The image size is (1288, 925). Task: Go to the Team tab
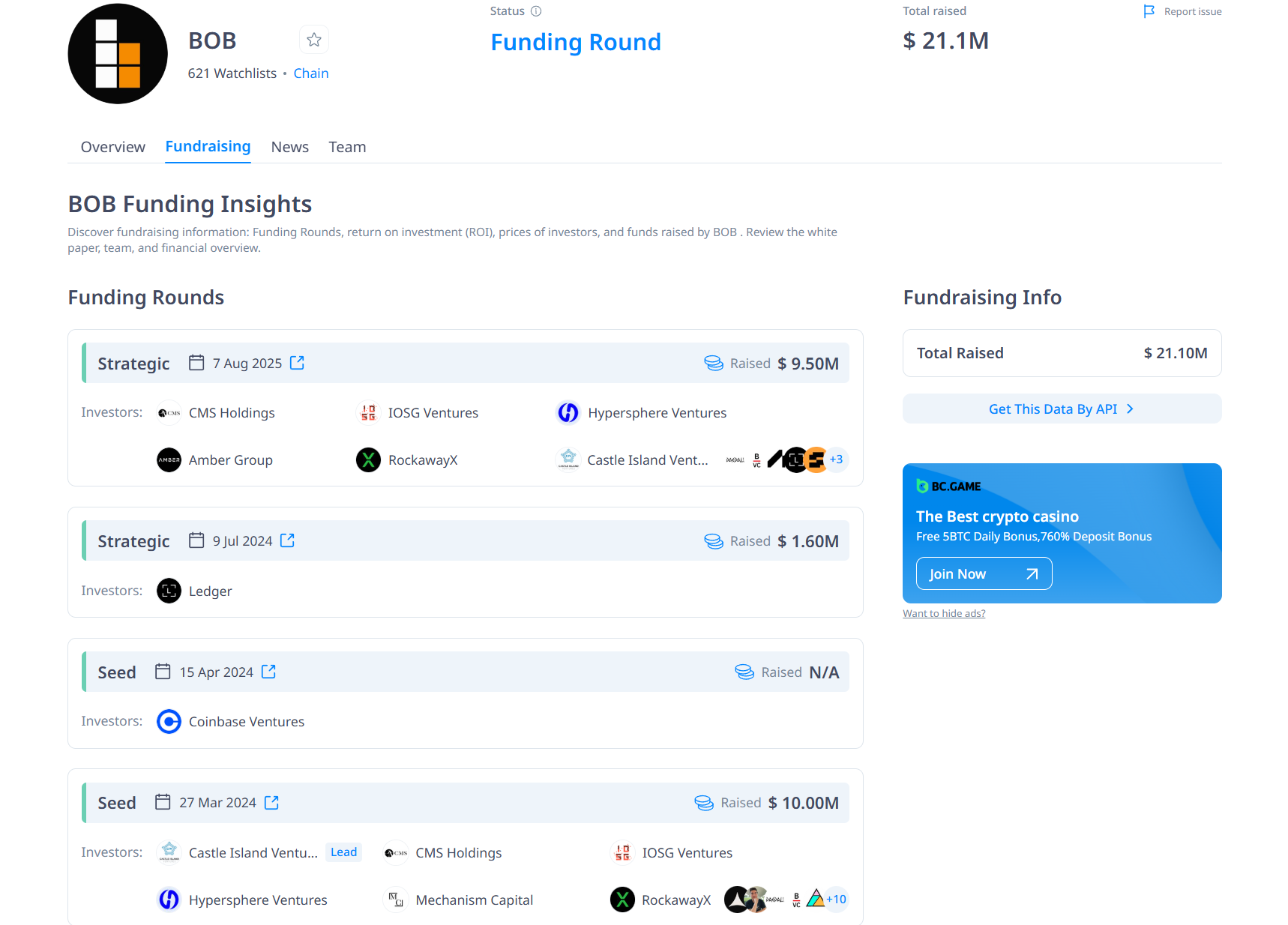click(347, 147)
